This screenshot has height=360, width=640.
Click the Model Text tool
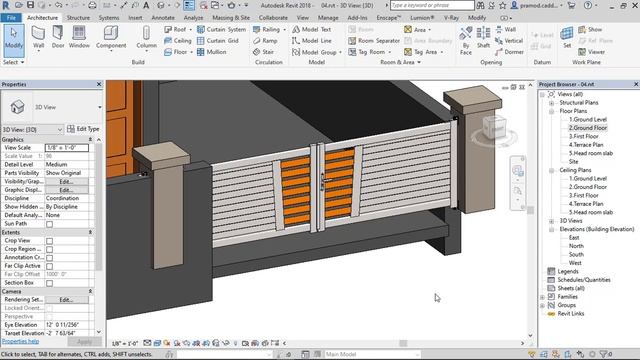(x=311, y=29)
